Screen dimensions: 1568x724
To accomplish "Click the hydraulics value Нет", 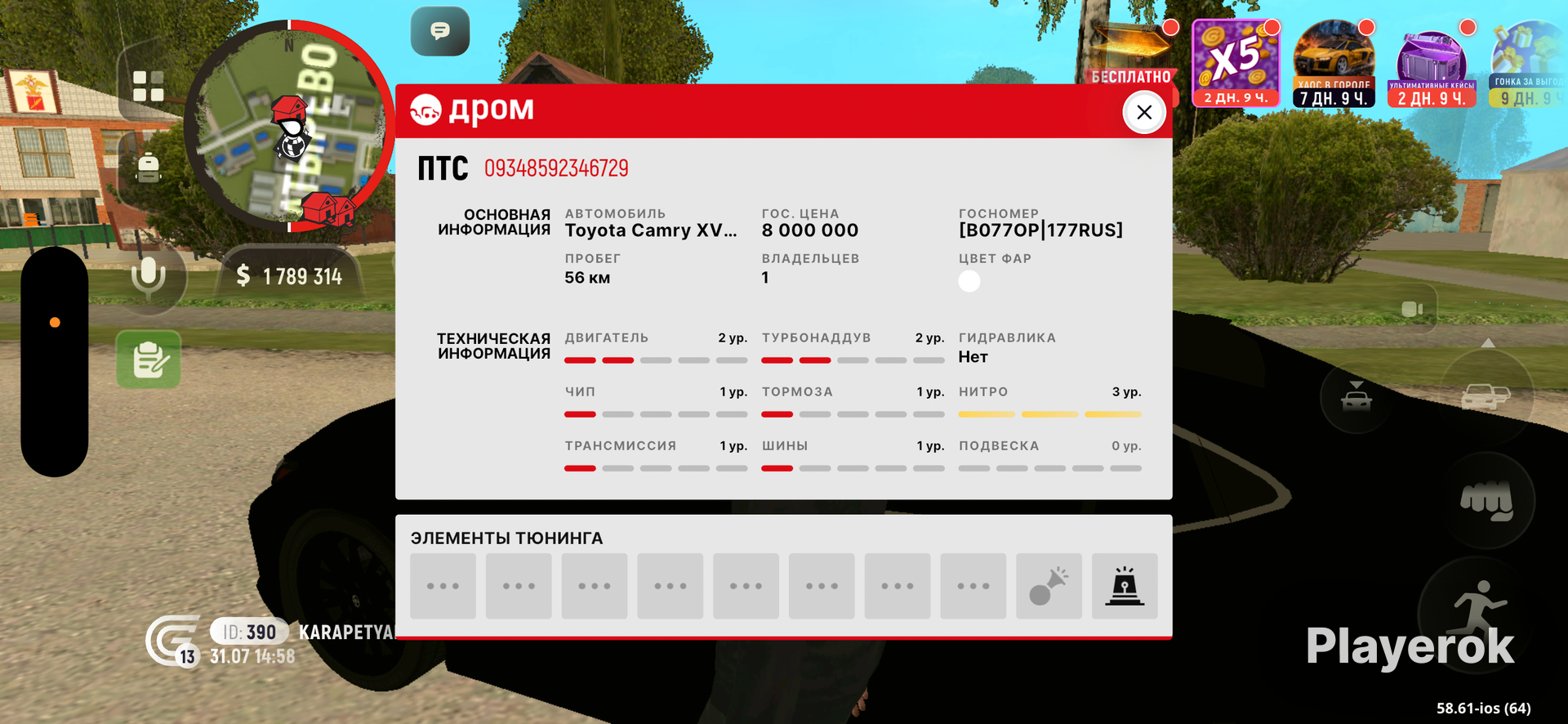I will coord(973,357).
